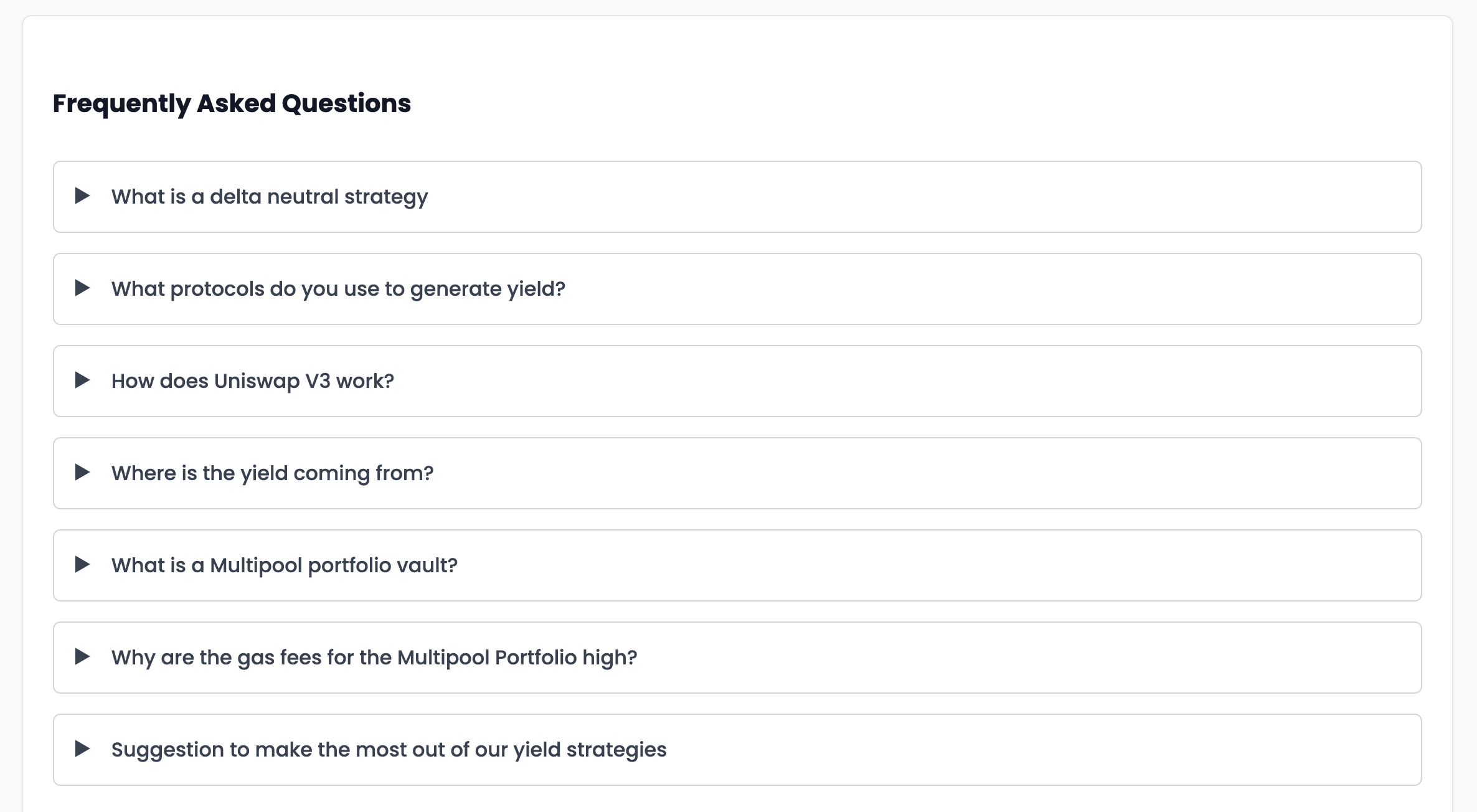
Task: Expand the Uniswap V3 disclosure triangle
Action: pyautogui.click(x=82, y=380)
